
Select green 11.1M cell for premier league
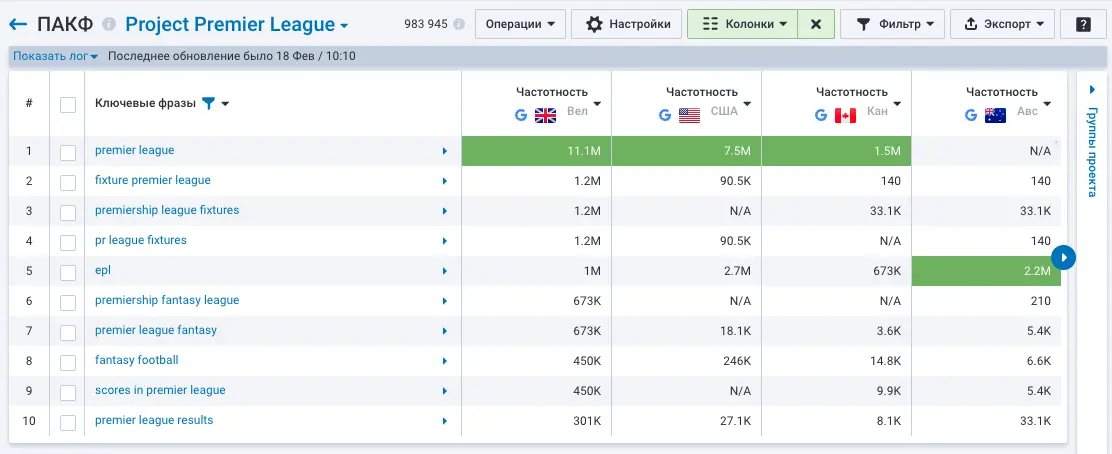(537, 151)
